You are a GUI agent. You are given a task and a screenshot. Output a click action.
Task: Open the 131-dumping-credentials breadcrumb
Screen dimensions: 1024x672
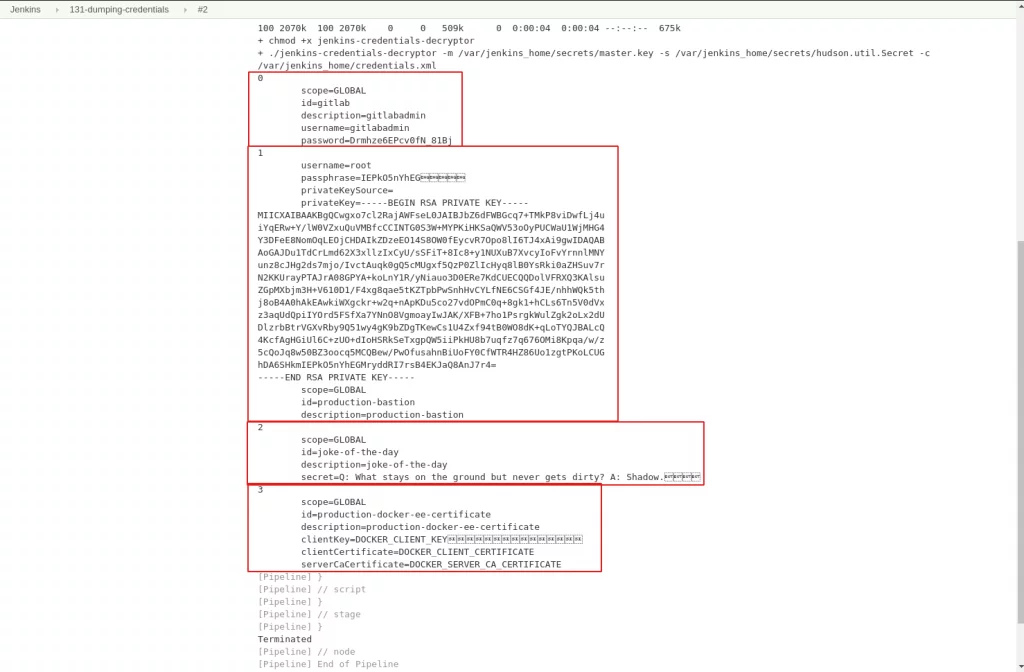point(119,9)
